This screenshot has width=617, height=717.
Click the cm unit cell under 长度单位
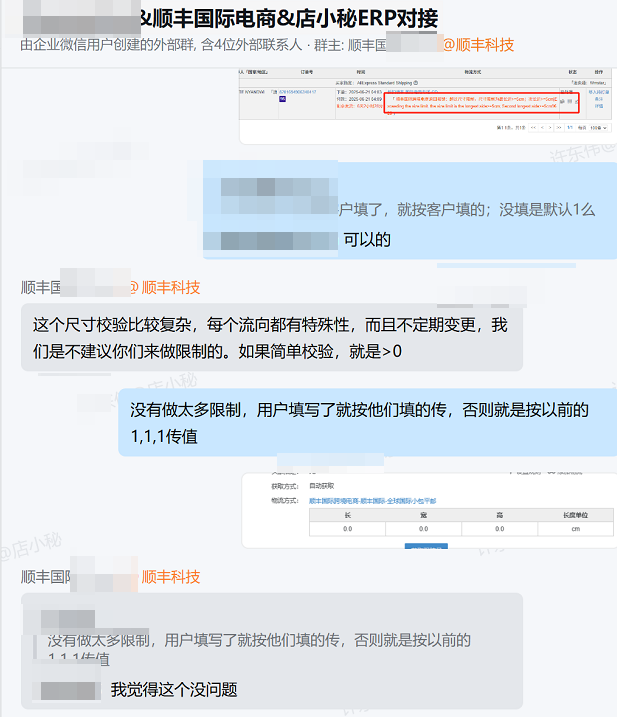point(575,529)
